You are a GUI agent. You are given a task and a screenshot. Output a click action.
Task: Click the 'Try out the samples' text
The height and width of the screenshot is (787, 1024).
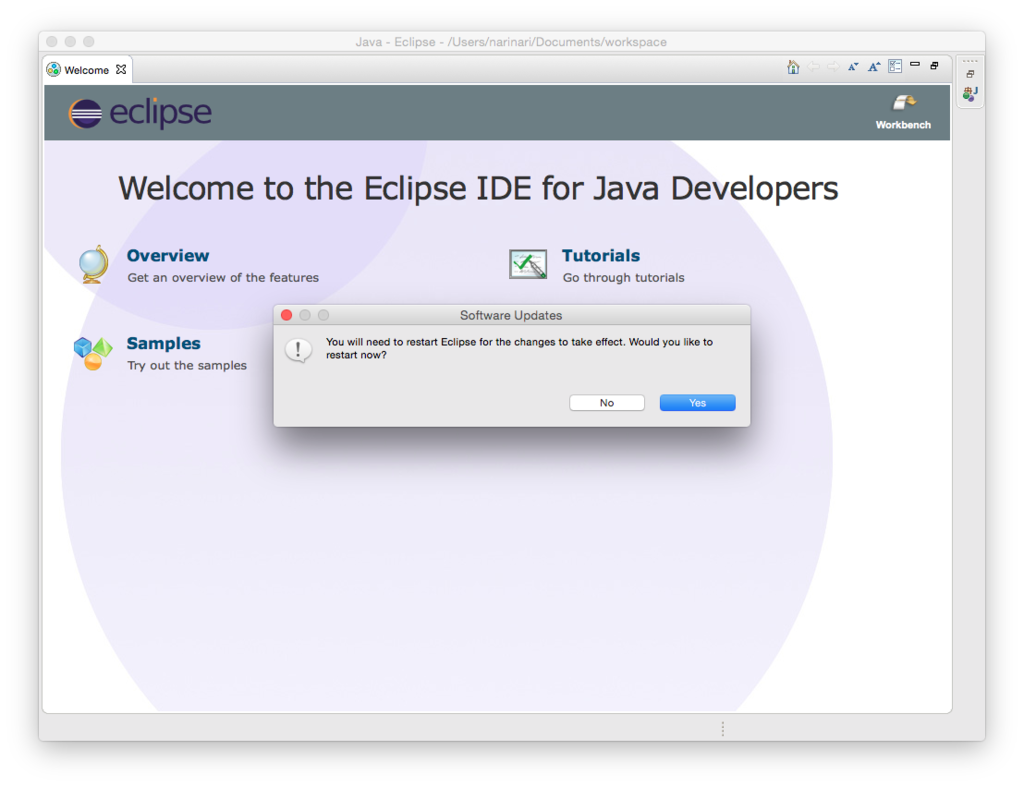(187, 366)
